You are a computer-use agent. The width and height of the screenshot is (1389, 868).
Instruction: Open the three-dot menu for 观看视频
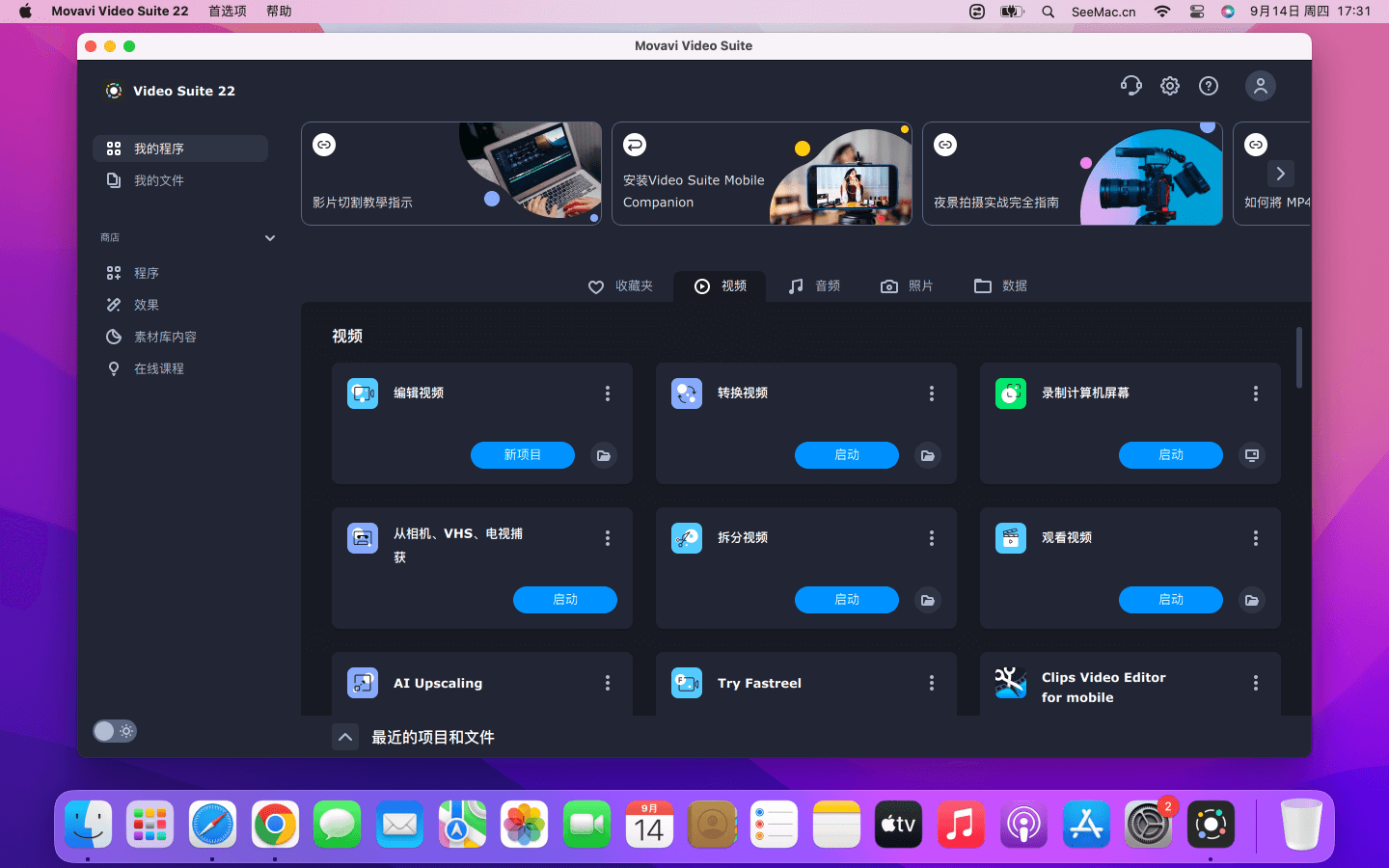[1256, 538]
